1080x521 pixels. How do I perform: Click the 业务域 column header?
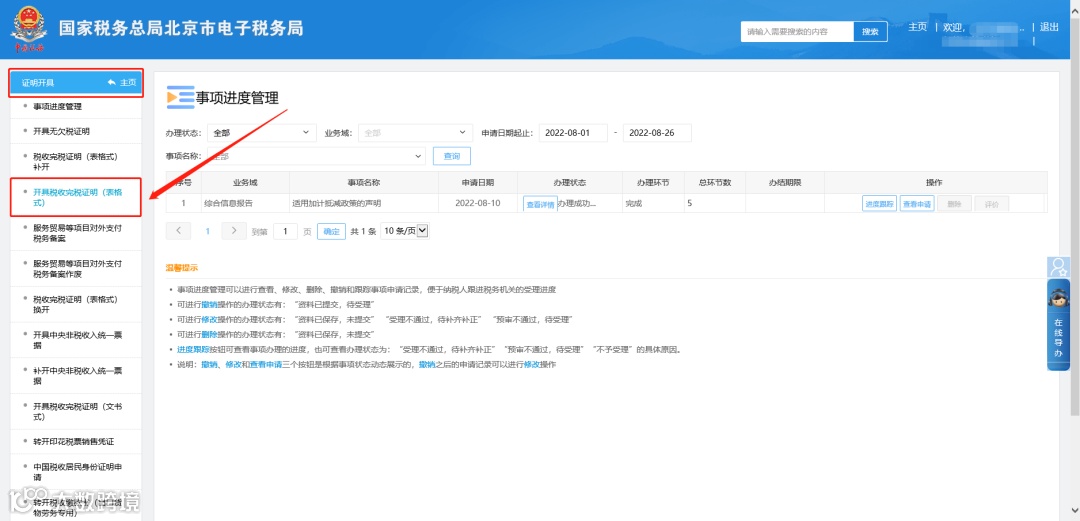[245, 183]
